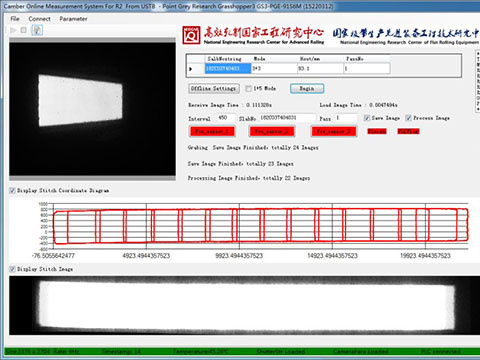
Task: Toggle the Process Image checkbox
Action: pos(408,118)
